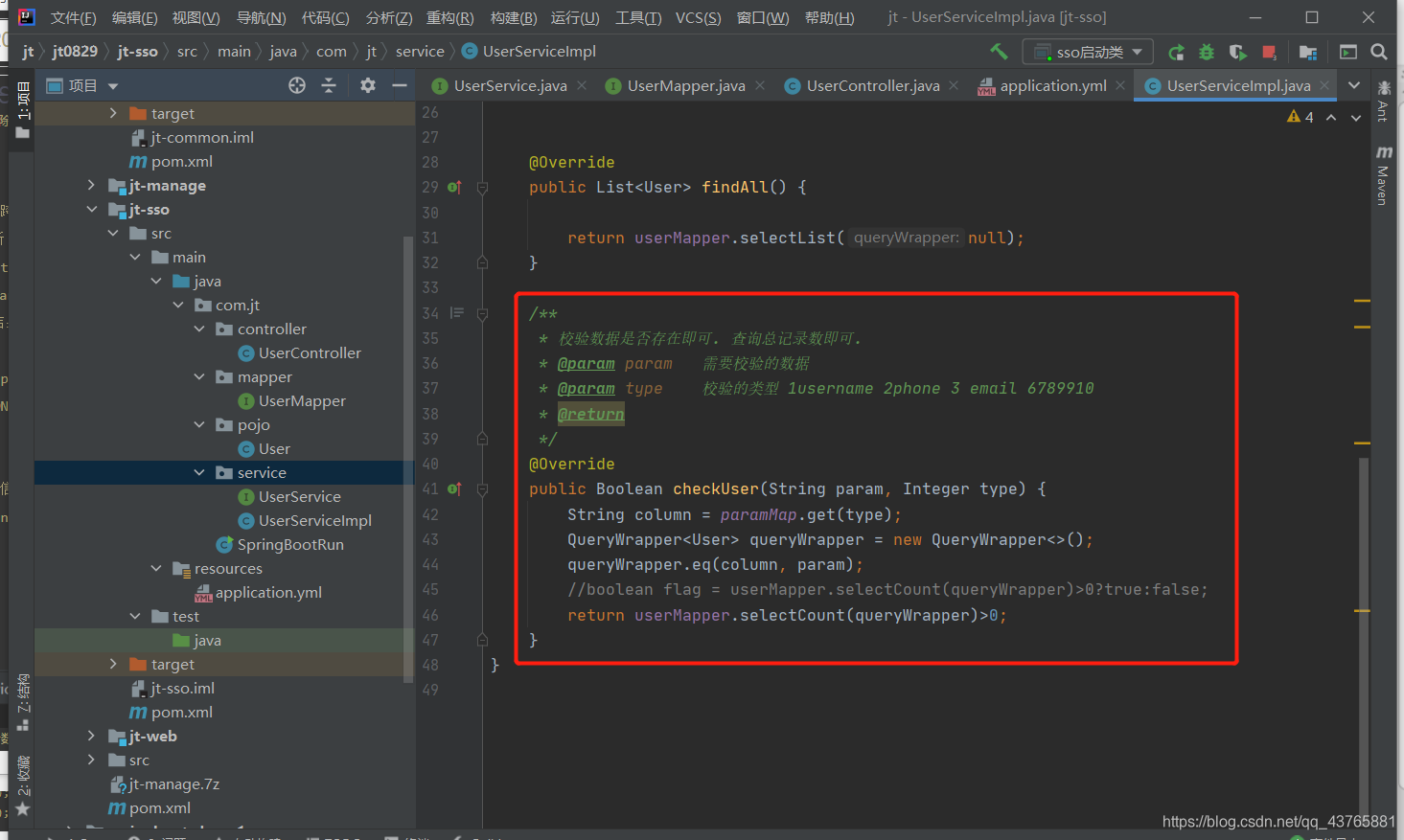
Task: Close the UserService.java tab
Action: pyautogui.click(x=584, y=85)
